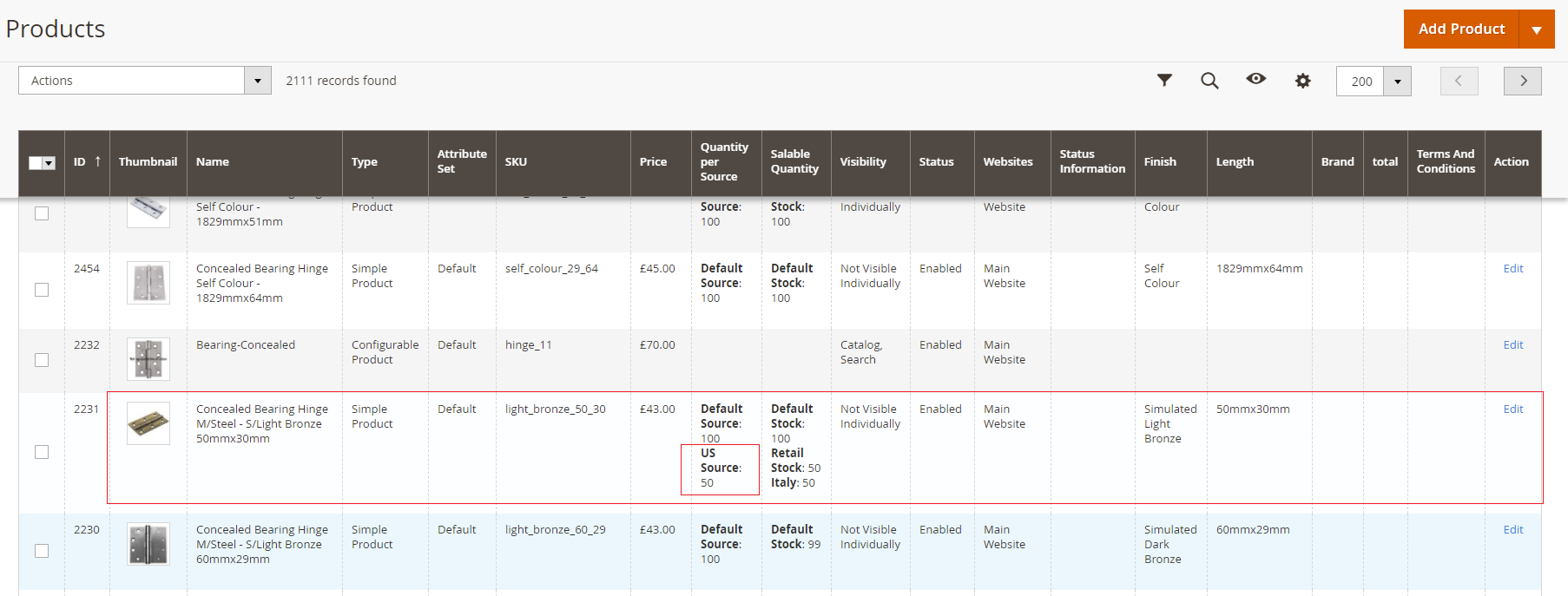Viewport: 1568px width, 596px height.
Task: Click the light bronze hinge thumbnail for product 2231
Action: click(x=148, y=423)
